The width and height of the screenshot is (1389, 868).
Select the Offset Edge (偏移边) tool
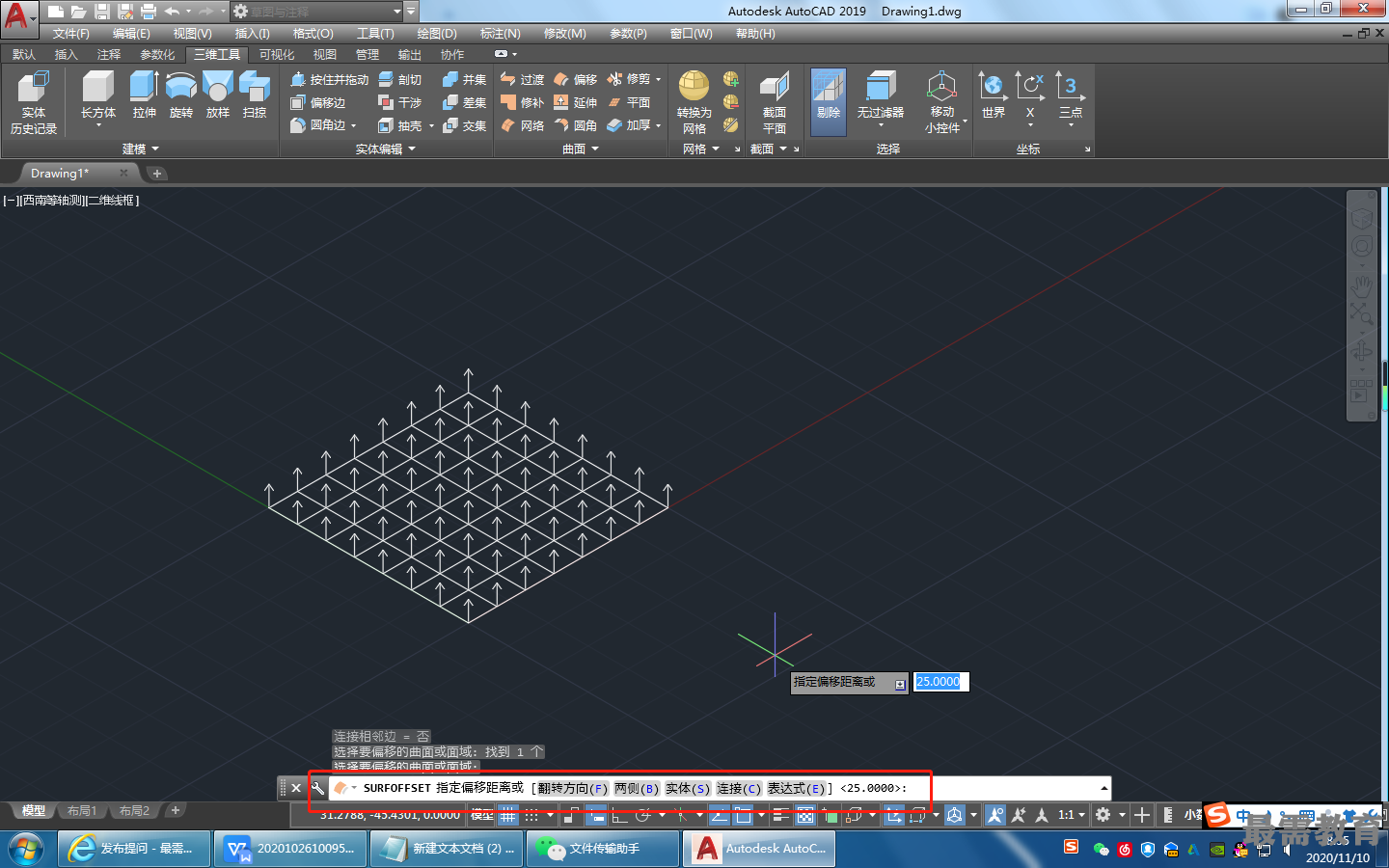click(x=318, y=102)
